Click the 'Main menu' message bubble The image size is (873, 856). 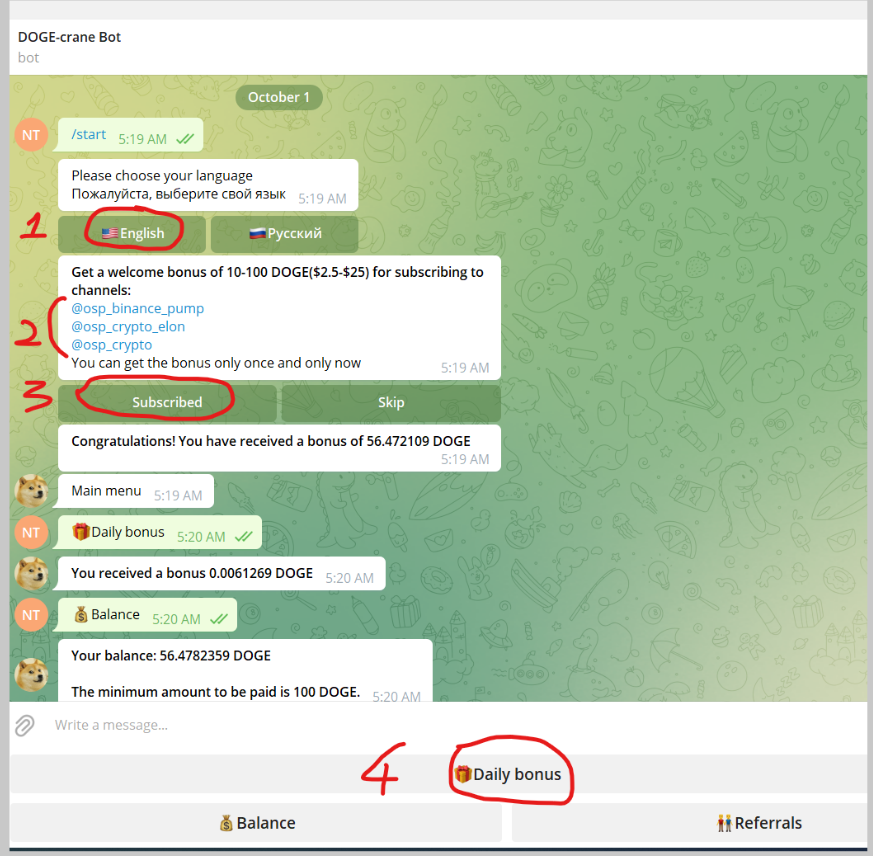point(136,491)
